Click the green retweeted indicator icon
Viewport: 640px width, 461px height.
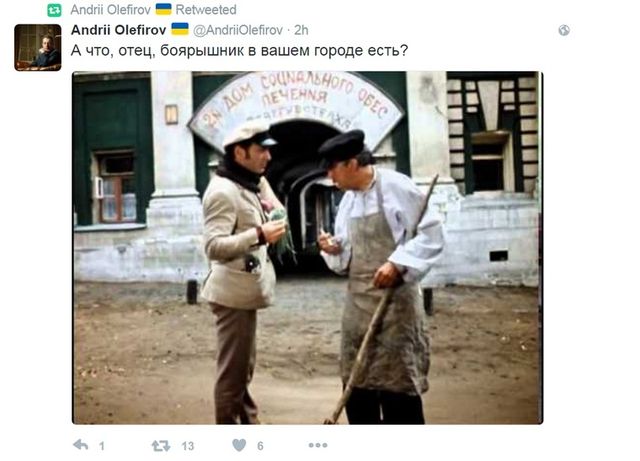point(54,10)
